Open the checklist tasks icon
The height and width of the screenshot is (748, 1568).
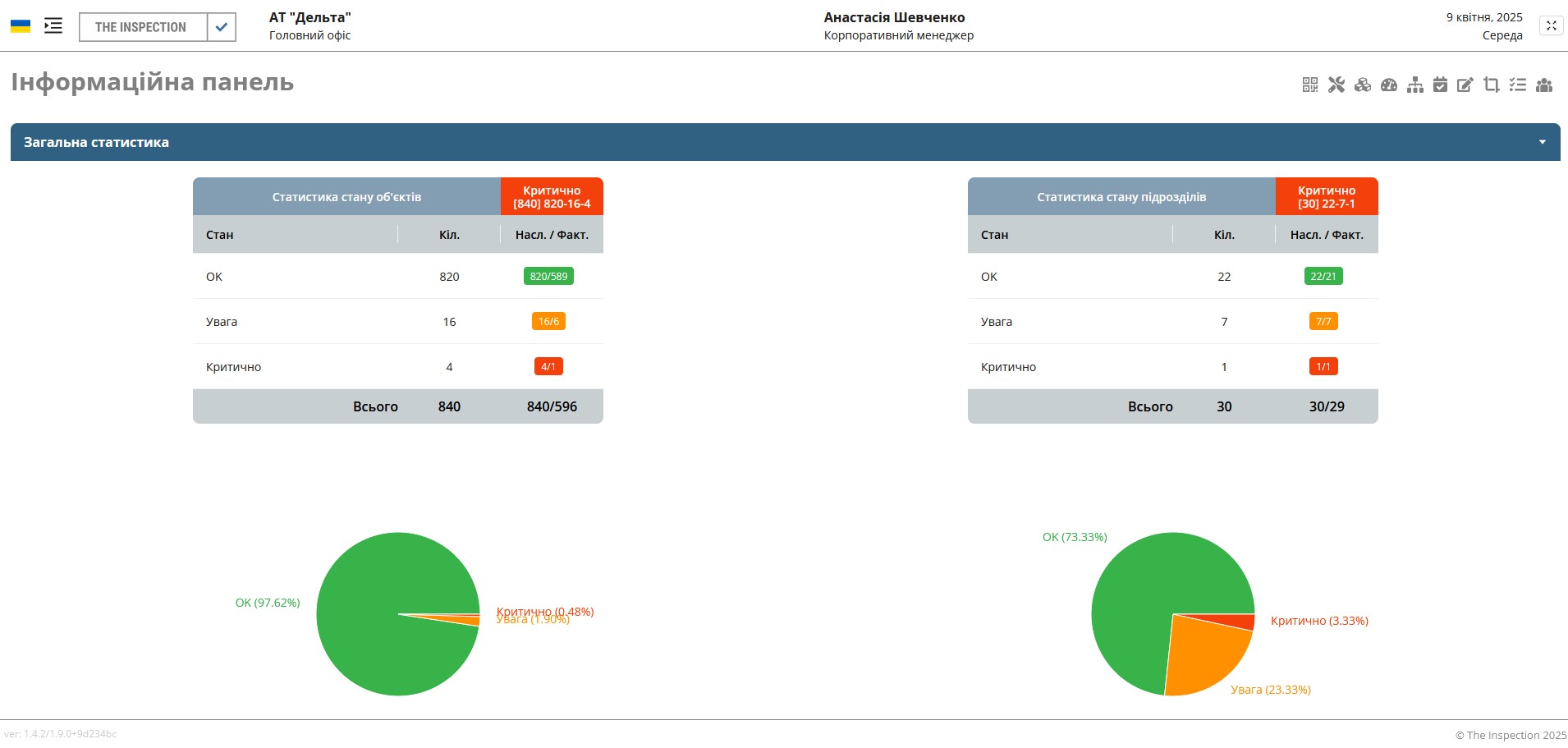coord(1518,85)
